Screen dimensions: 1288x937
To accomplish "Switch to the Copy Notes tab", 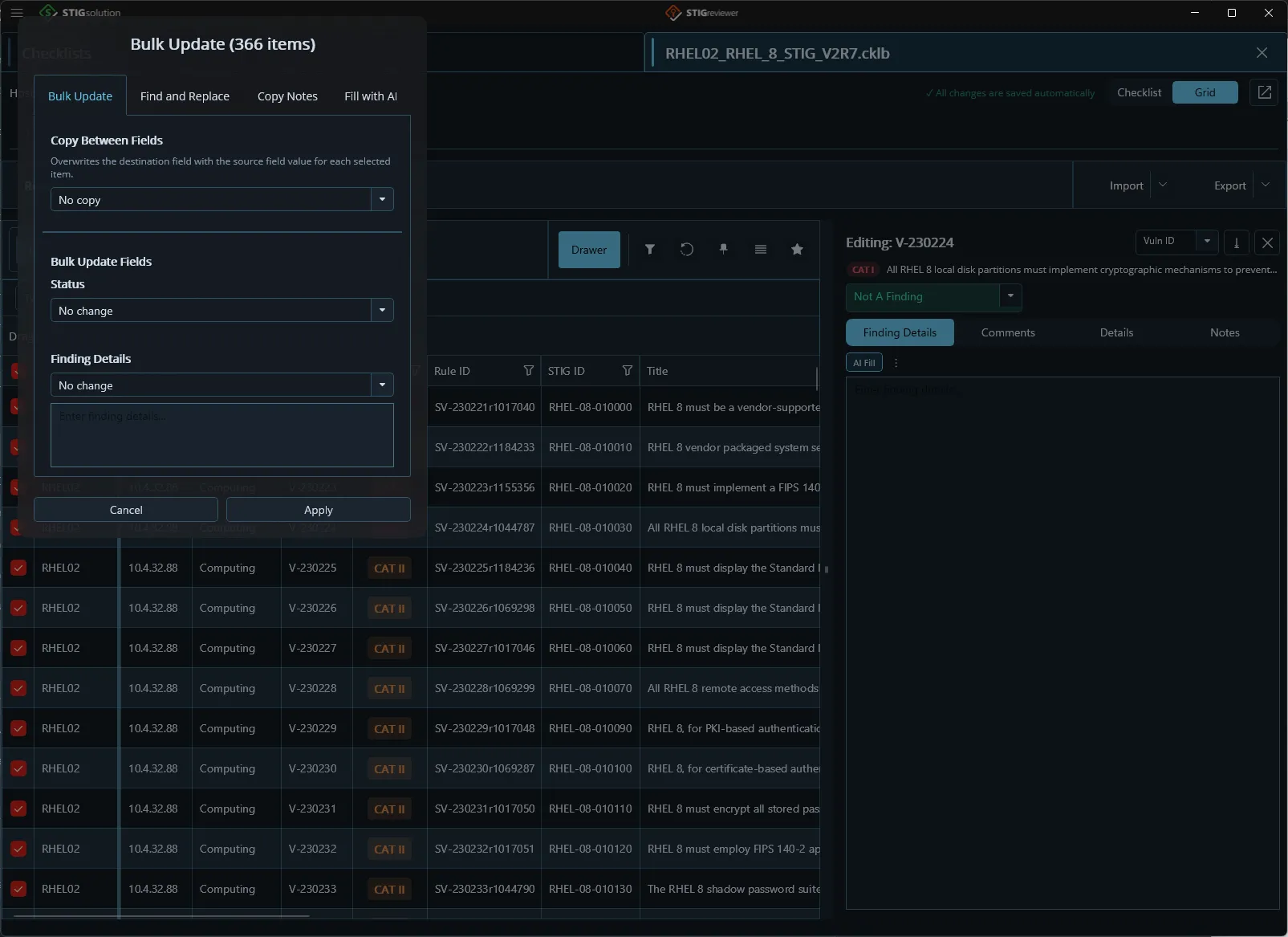I will coord(287,96).
